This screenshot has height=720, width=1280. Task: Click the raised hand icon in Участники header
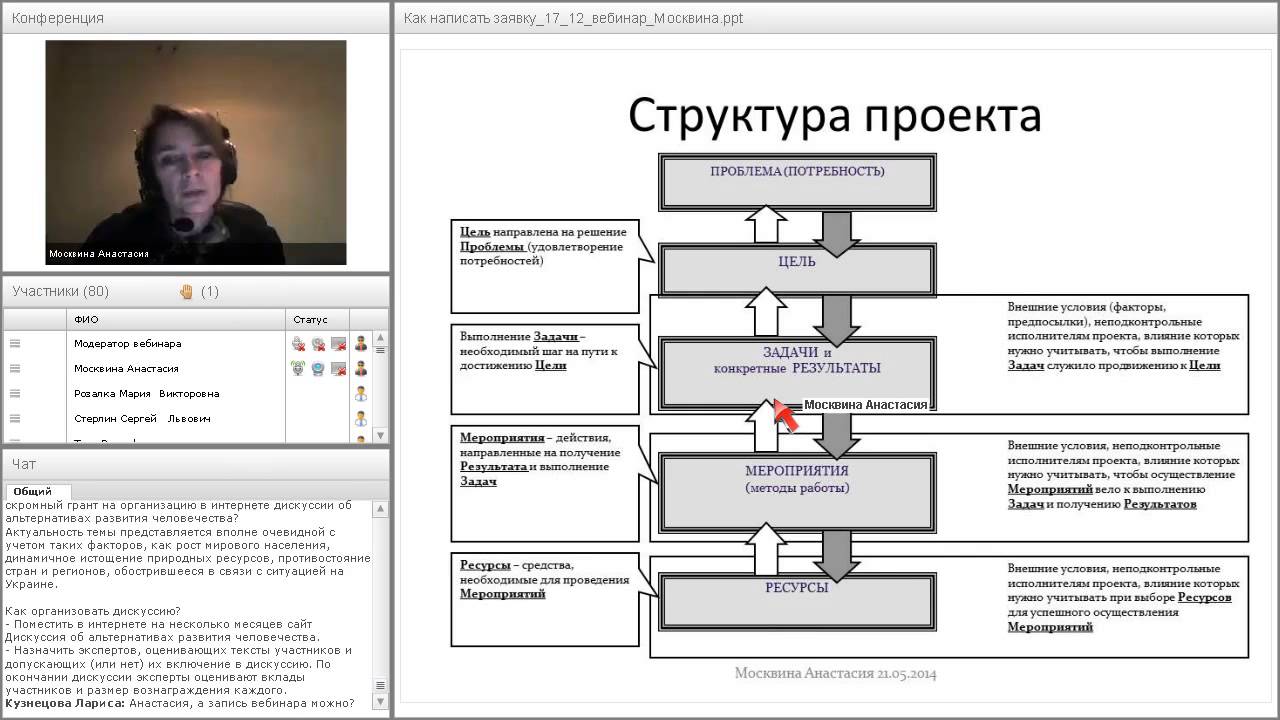(x=186, y=292)
